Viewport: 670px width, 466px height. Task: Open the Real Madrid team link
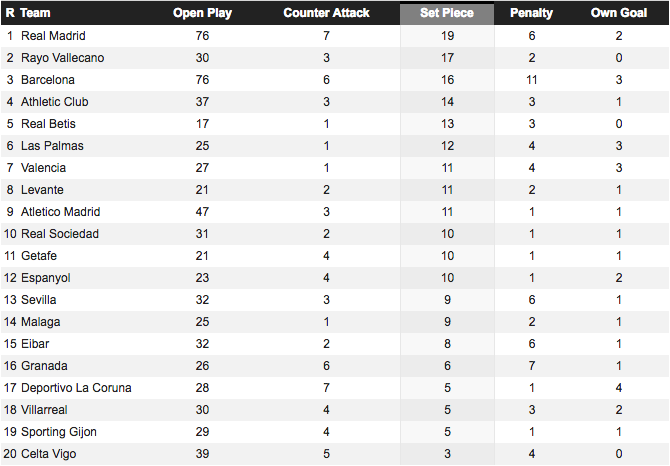tap(53, 36)
